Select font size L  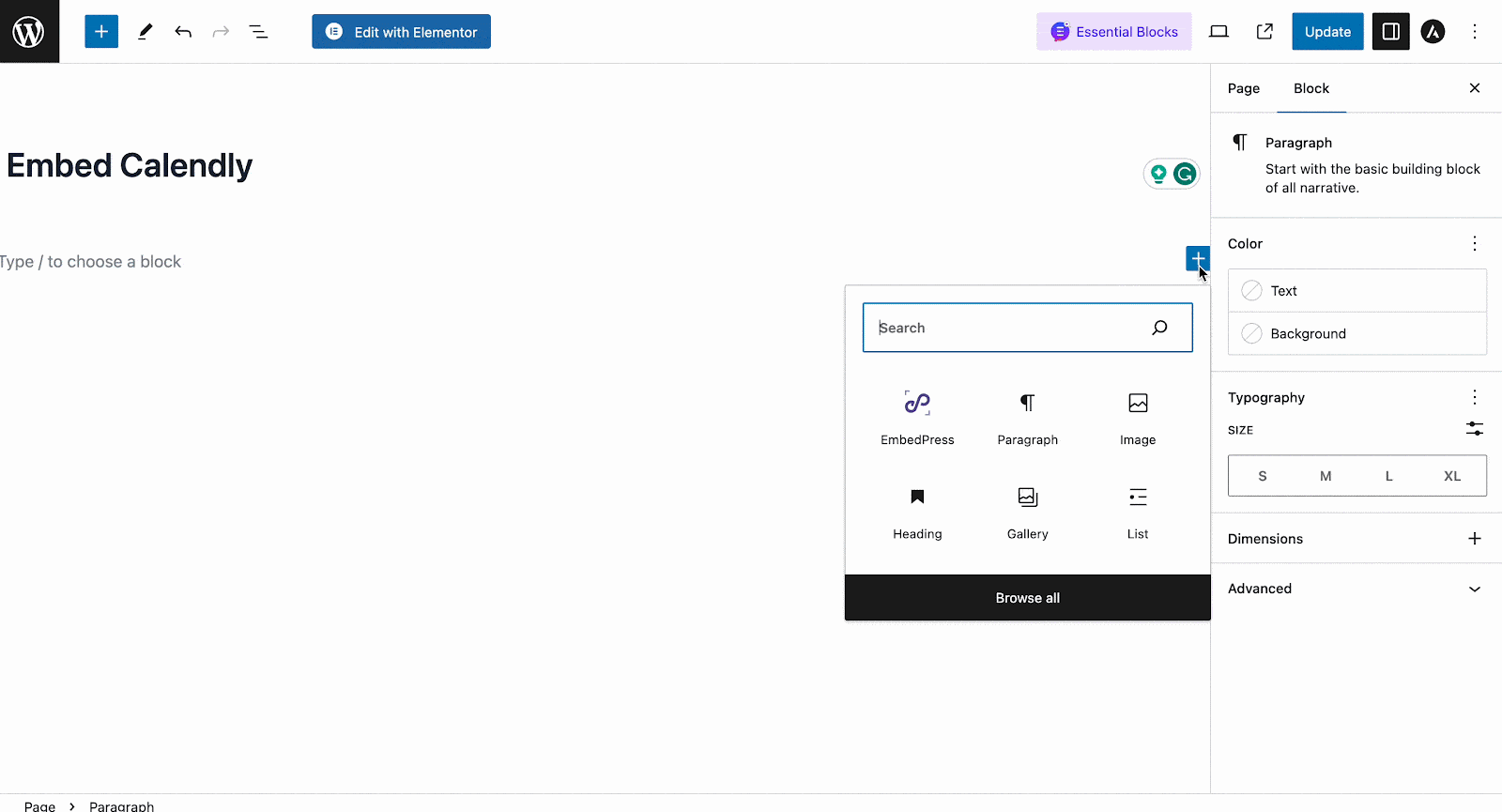tap(1389, 476)
